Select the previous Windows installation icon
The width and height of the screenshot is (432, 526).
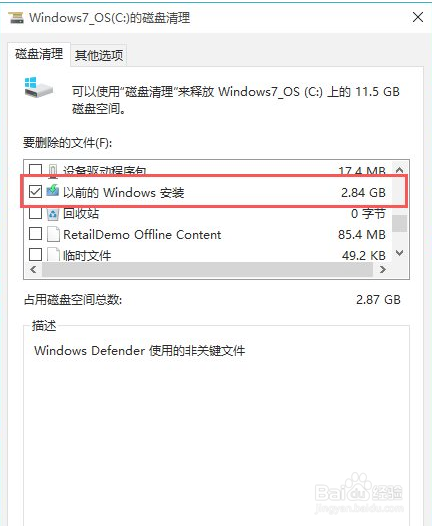click(53, 191)
